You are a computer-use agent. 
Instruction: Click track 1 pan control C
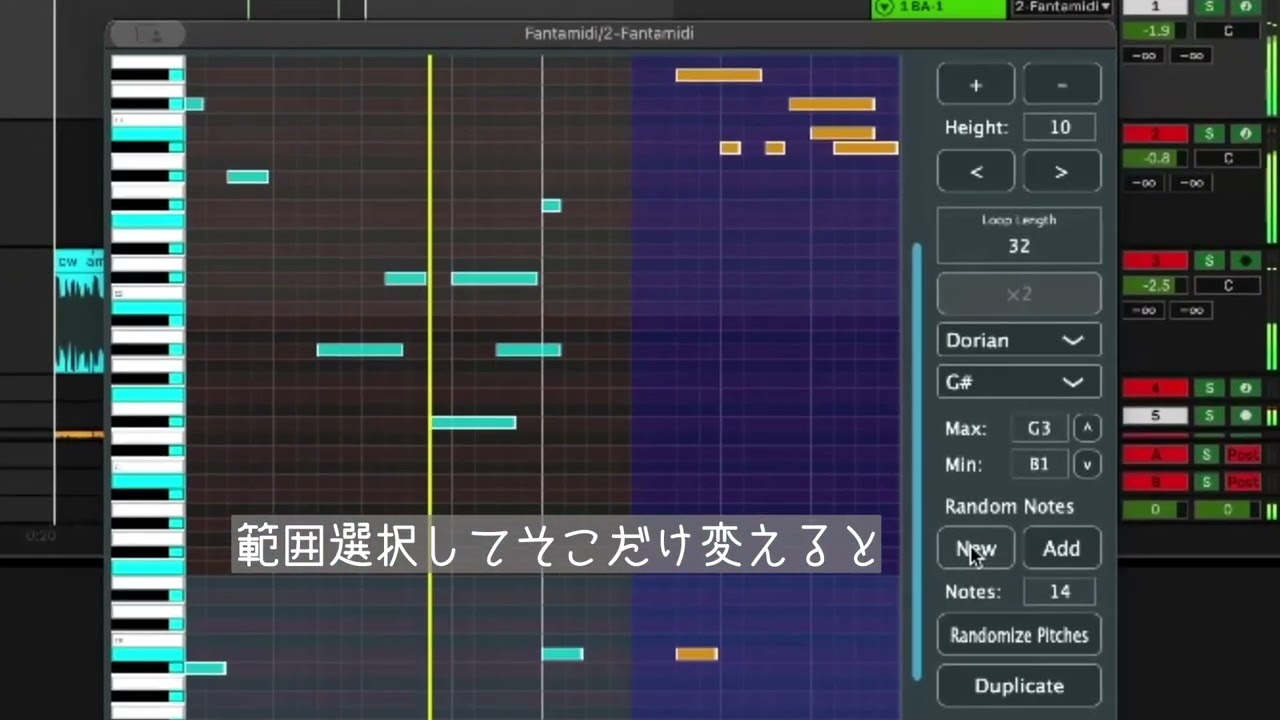coord(1228,31)
